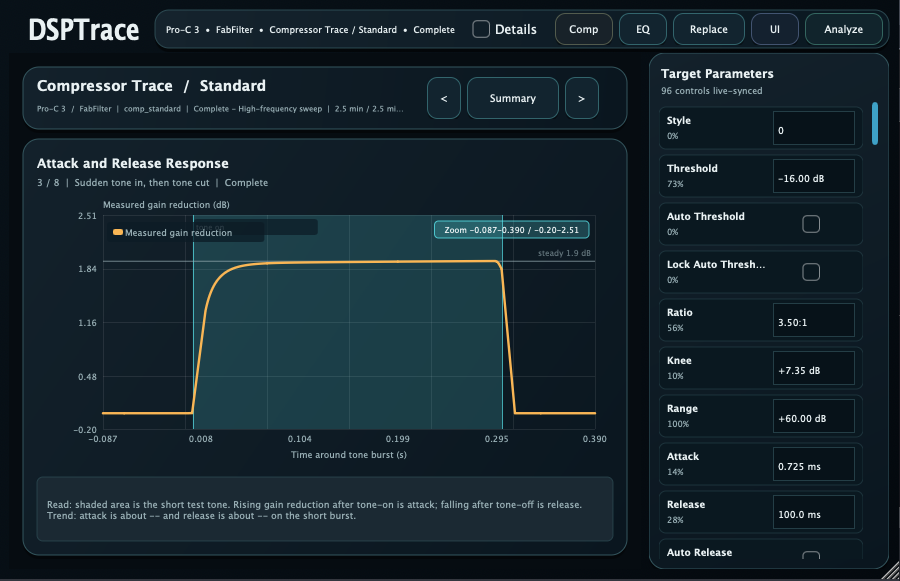Switch to the Comp tab
The height and width of the screenshot is (581, 900).
(583, 29)
